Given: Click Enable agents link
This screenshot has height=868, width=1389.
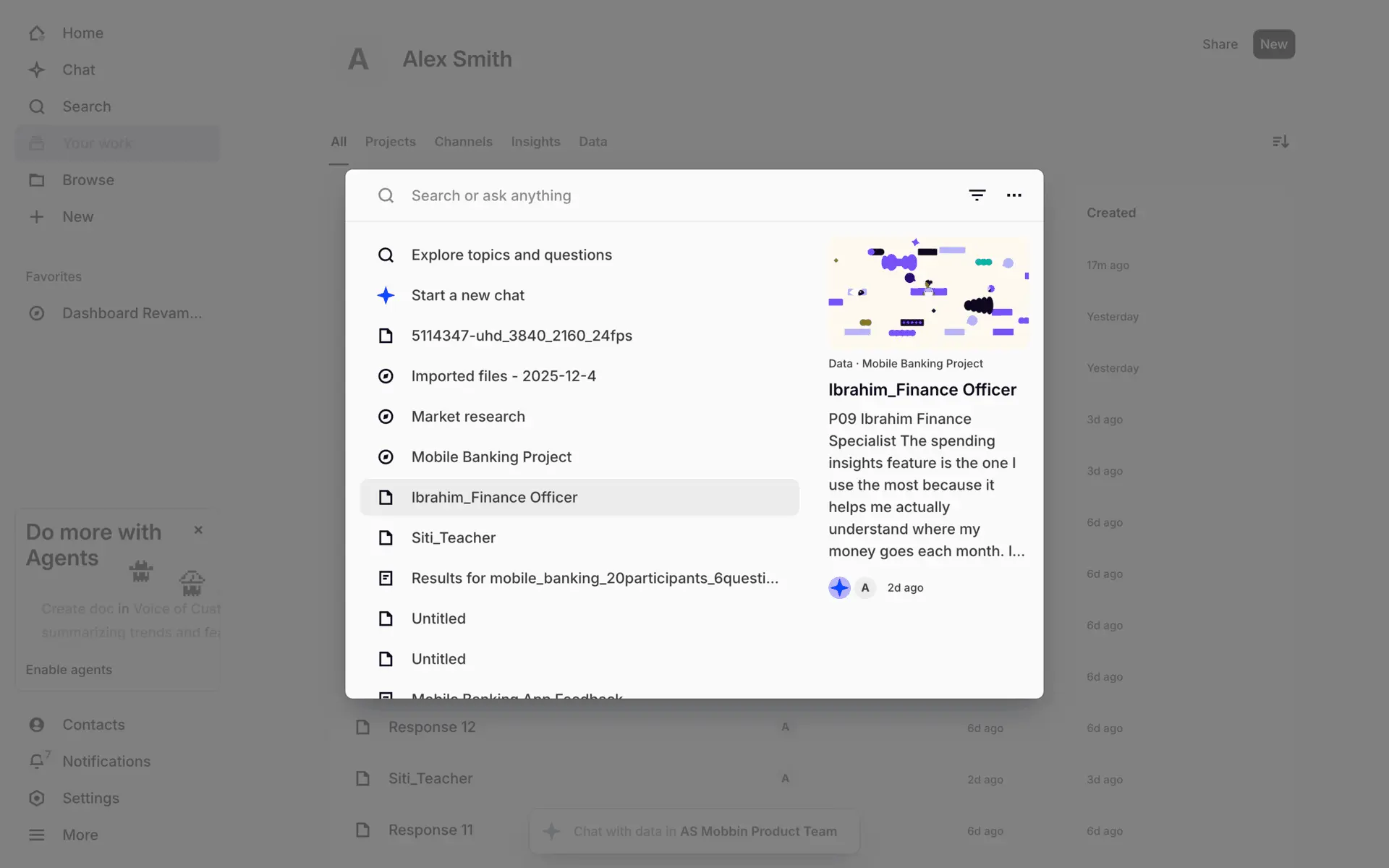Looking at the screenshot, I should [69, 670].
